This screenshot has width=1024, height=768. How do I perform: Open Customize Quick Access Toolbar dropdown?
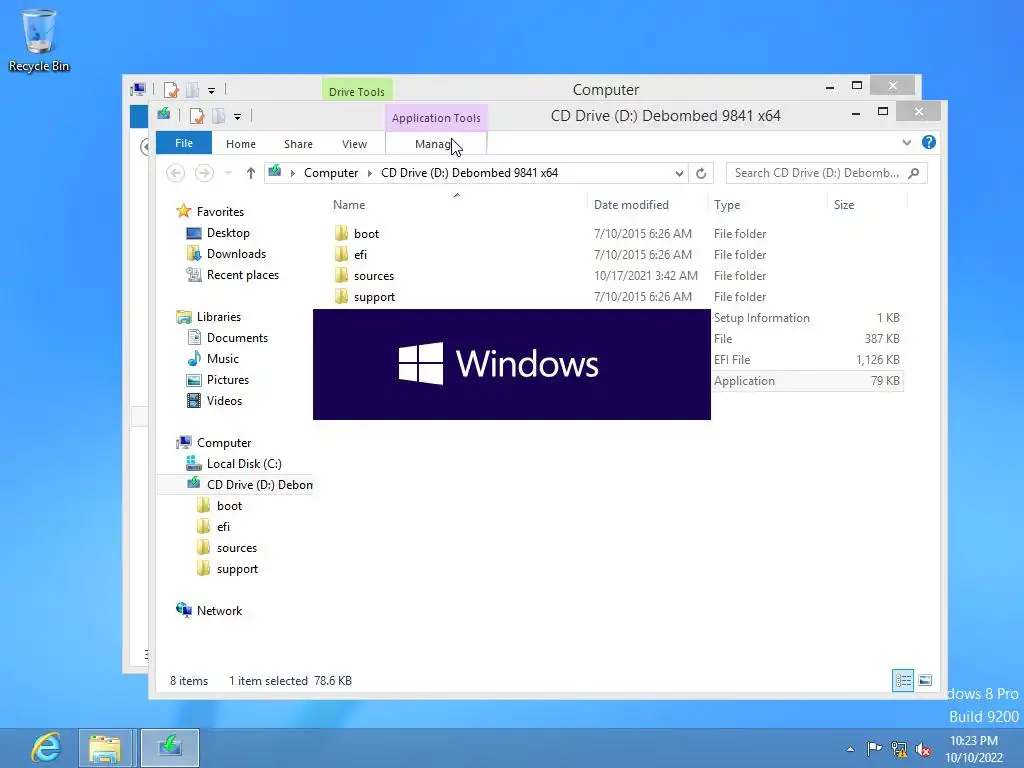pos(238,117)
